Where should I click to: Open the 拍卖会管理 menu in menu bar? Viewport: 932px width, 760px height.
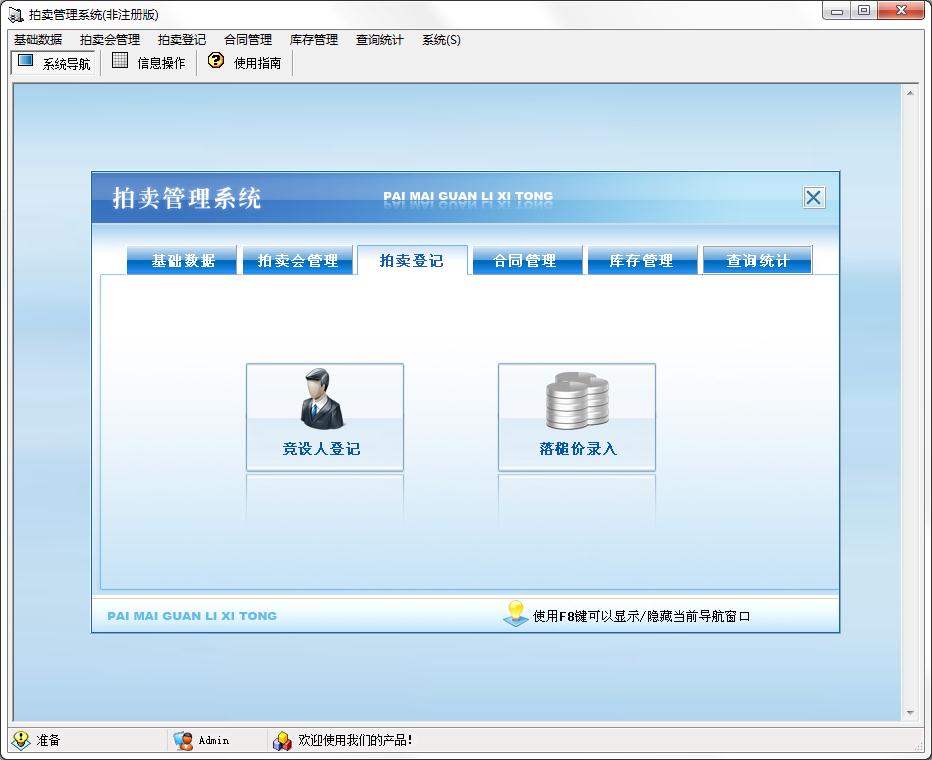click(110, 40)
